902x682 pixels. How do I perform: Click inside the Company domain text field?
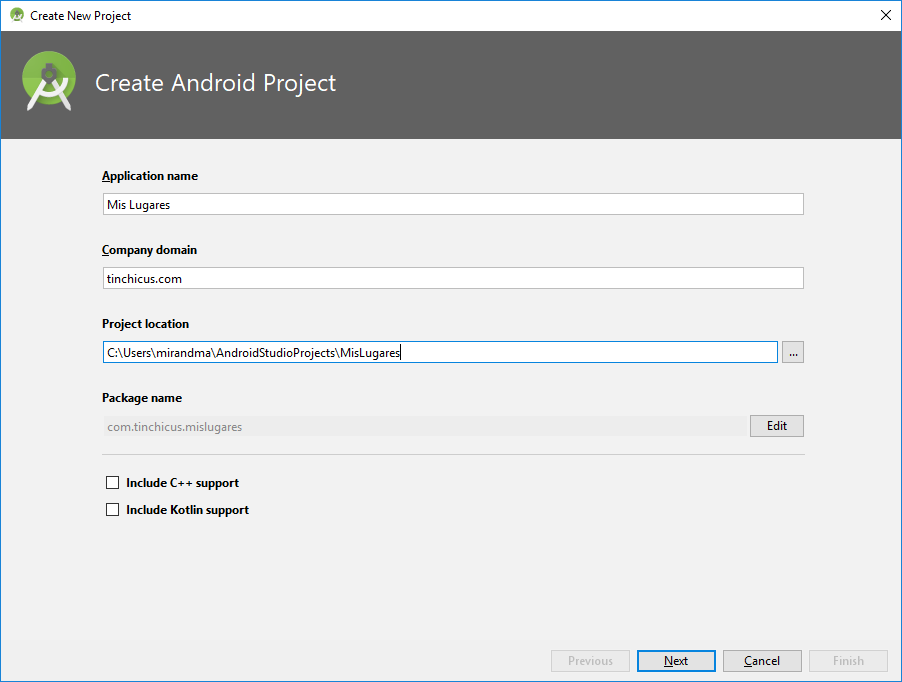pos(450,277)
